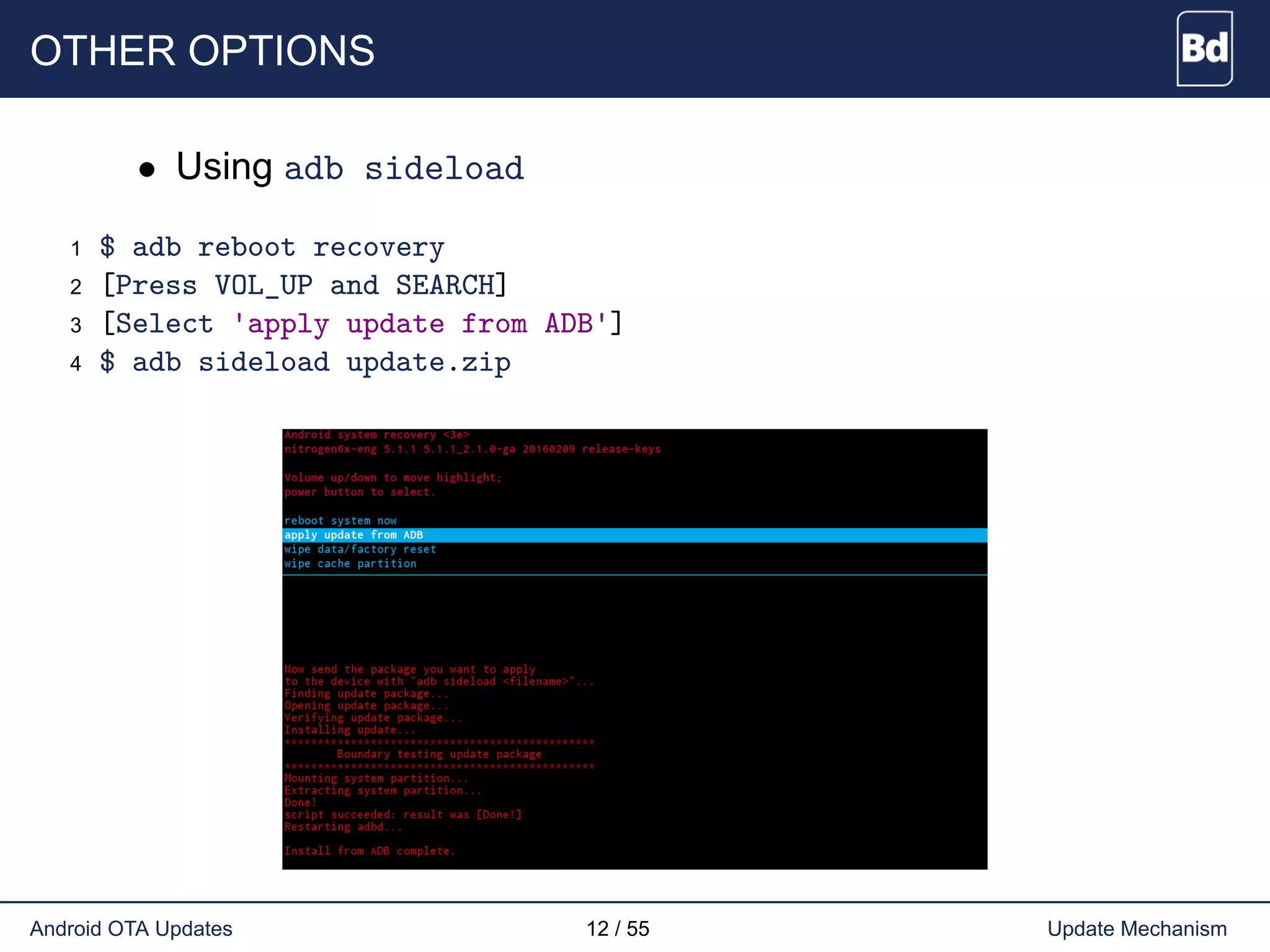Select highlighted 'apply update from ADB' entry

(x=354, y=535)
